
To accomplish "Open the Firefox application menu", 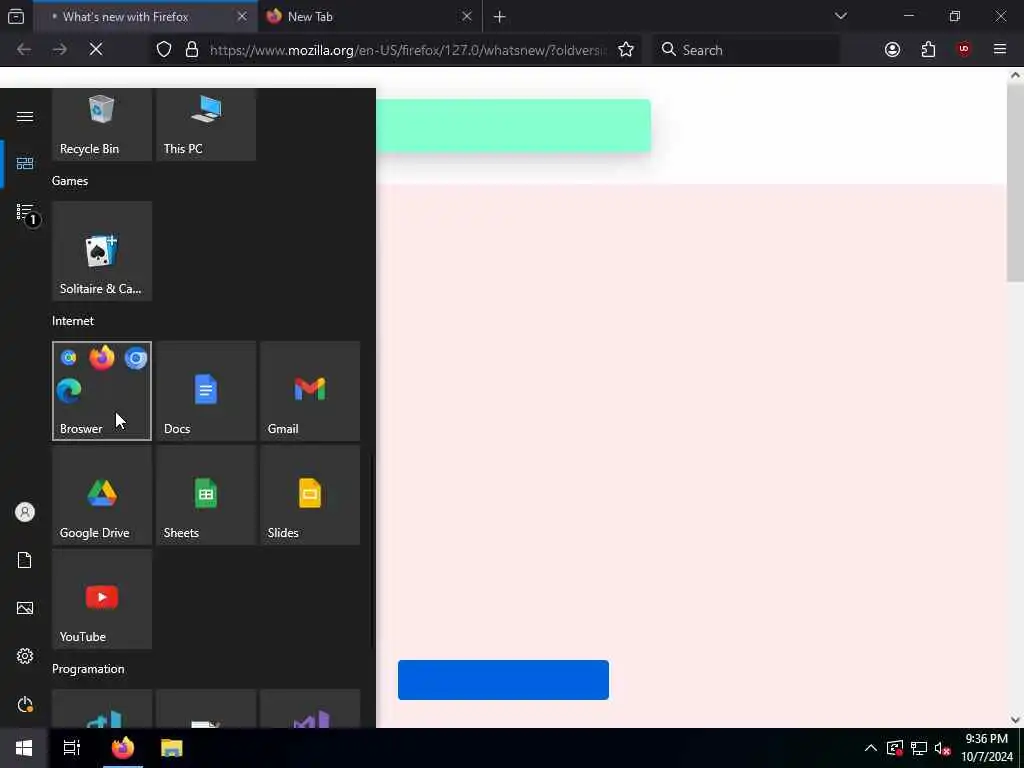I will pyautogui.click(x=1000, y=50).
